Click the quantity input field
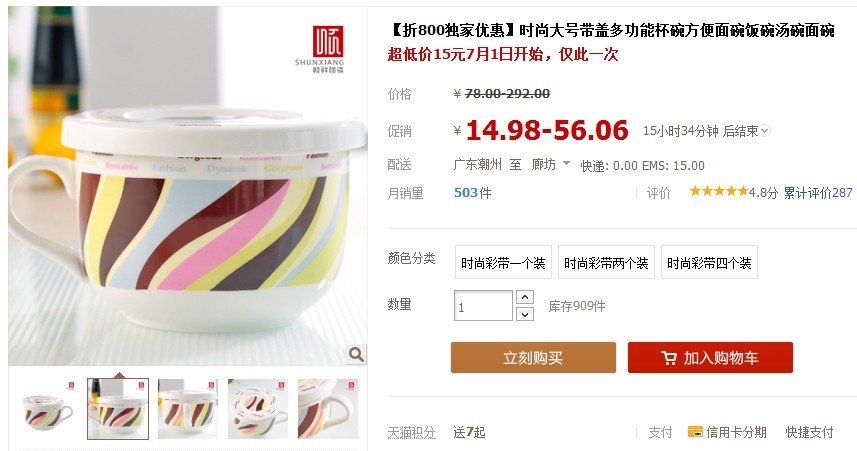 pos(483,306)
